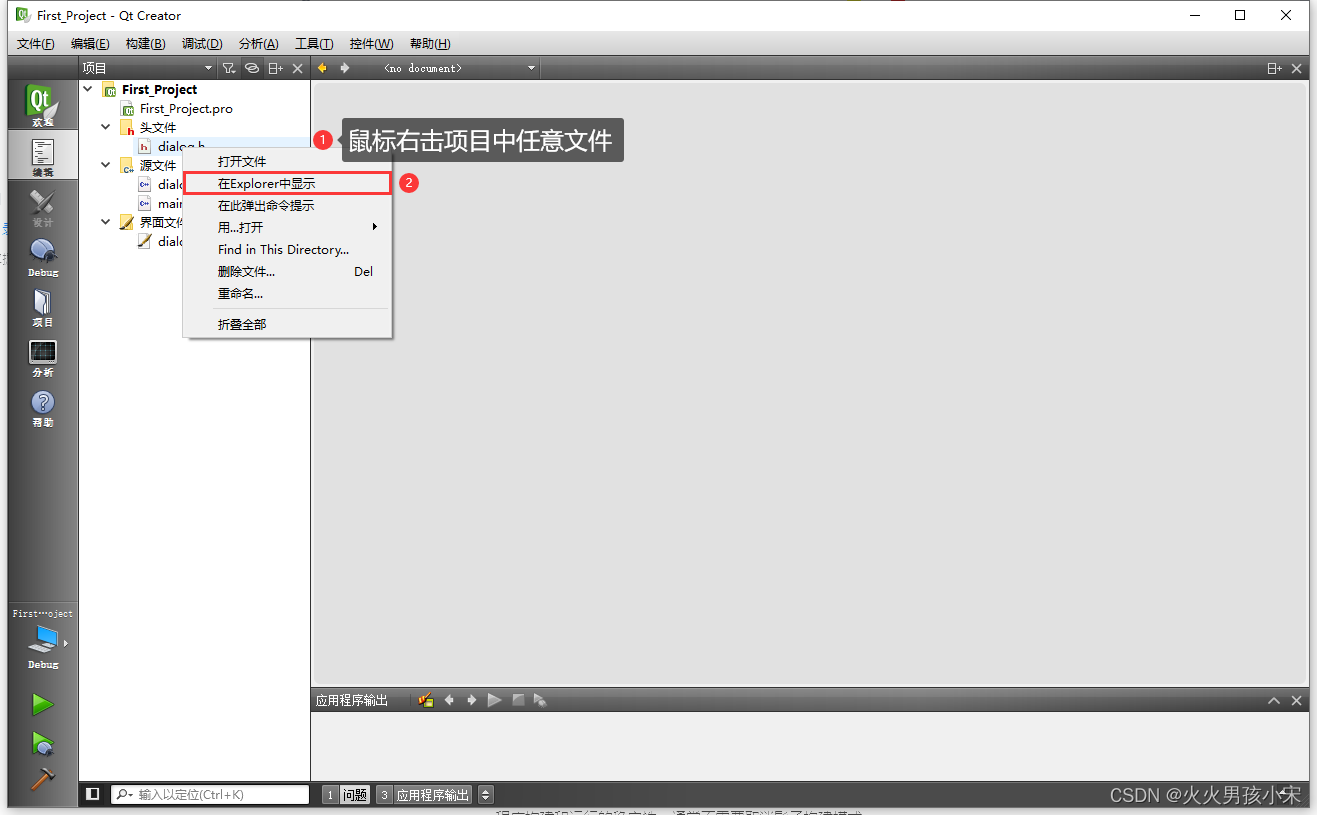
Task: Clear the application output pane
Action: tap(426, 700)
